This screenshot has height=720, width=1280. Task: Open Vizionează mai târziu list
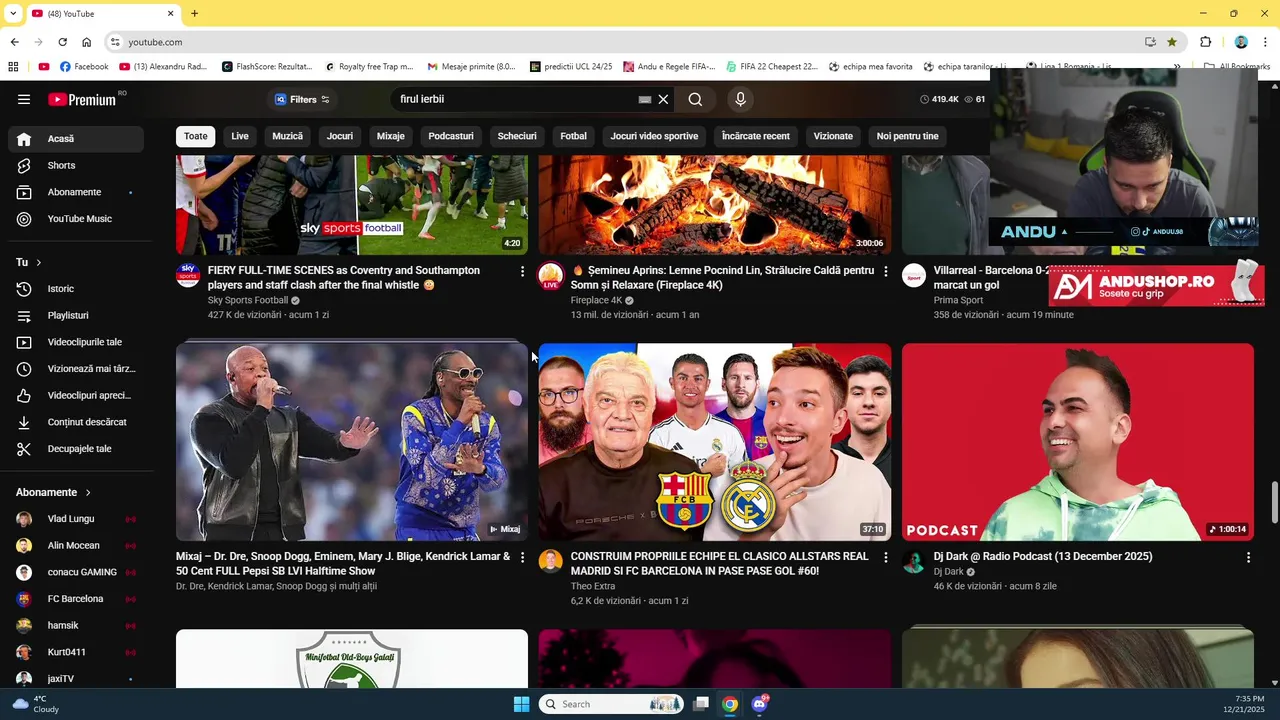(x=76, y=369)
